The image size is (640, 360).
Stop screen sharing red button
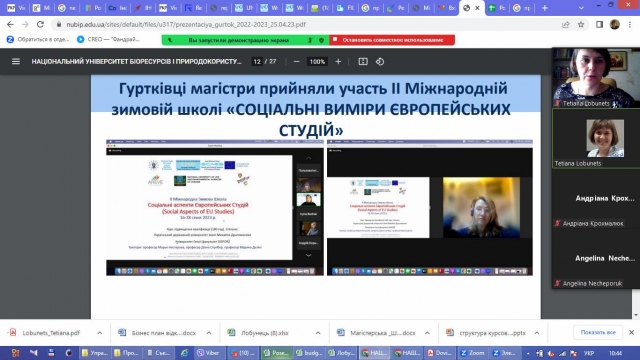click(392, 40)
